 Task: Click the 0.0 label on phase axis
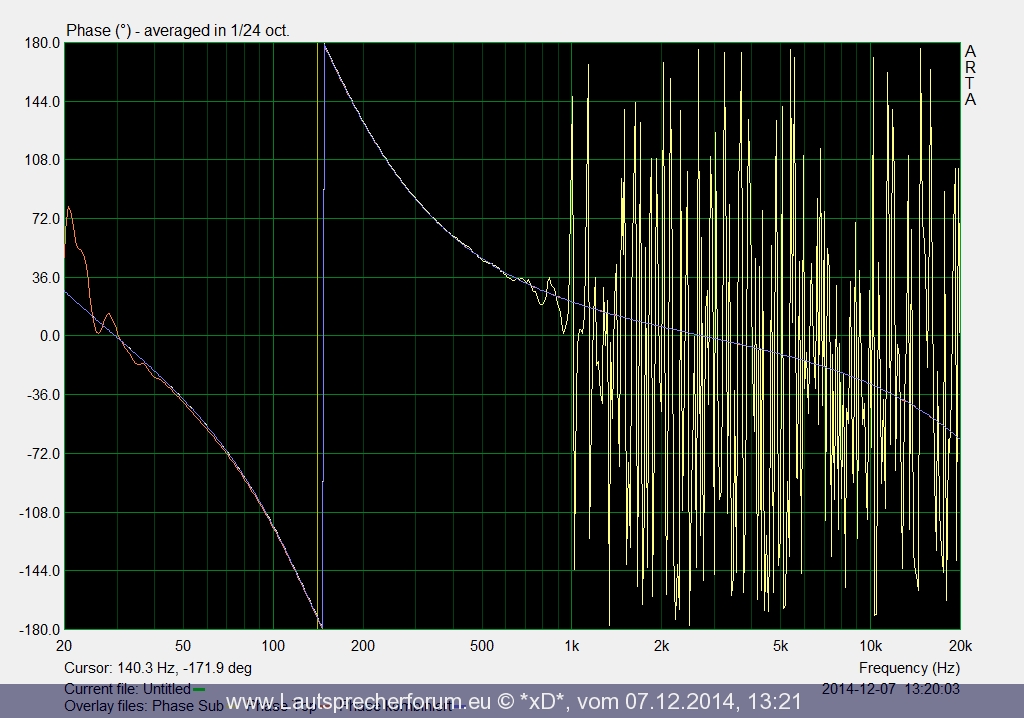49,337
